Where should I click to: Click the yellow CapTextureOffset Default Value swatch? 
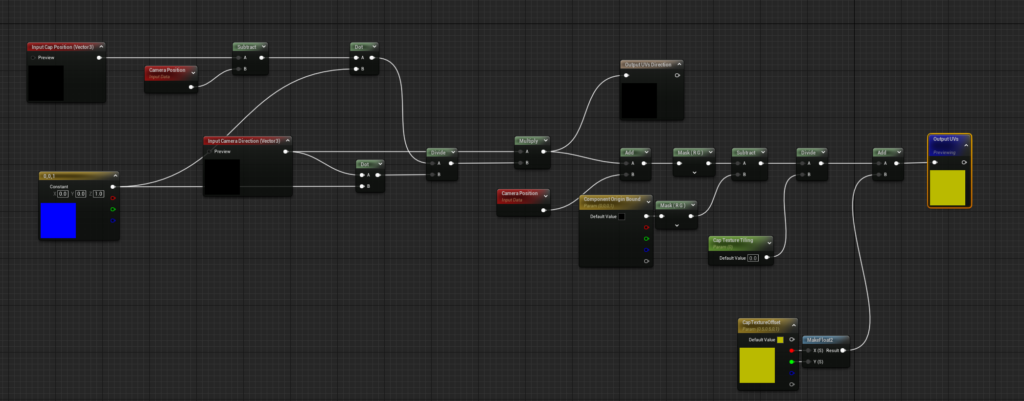(780, 340)
